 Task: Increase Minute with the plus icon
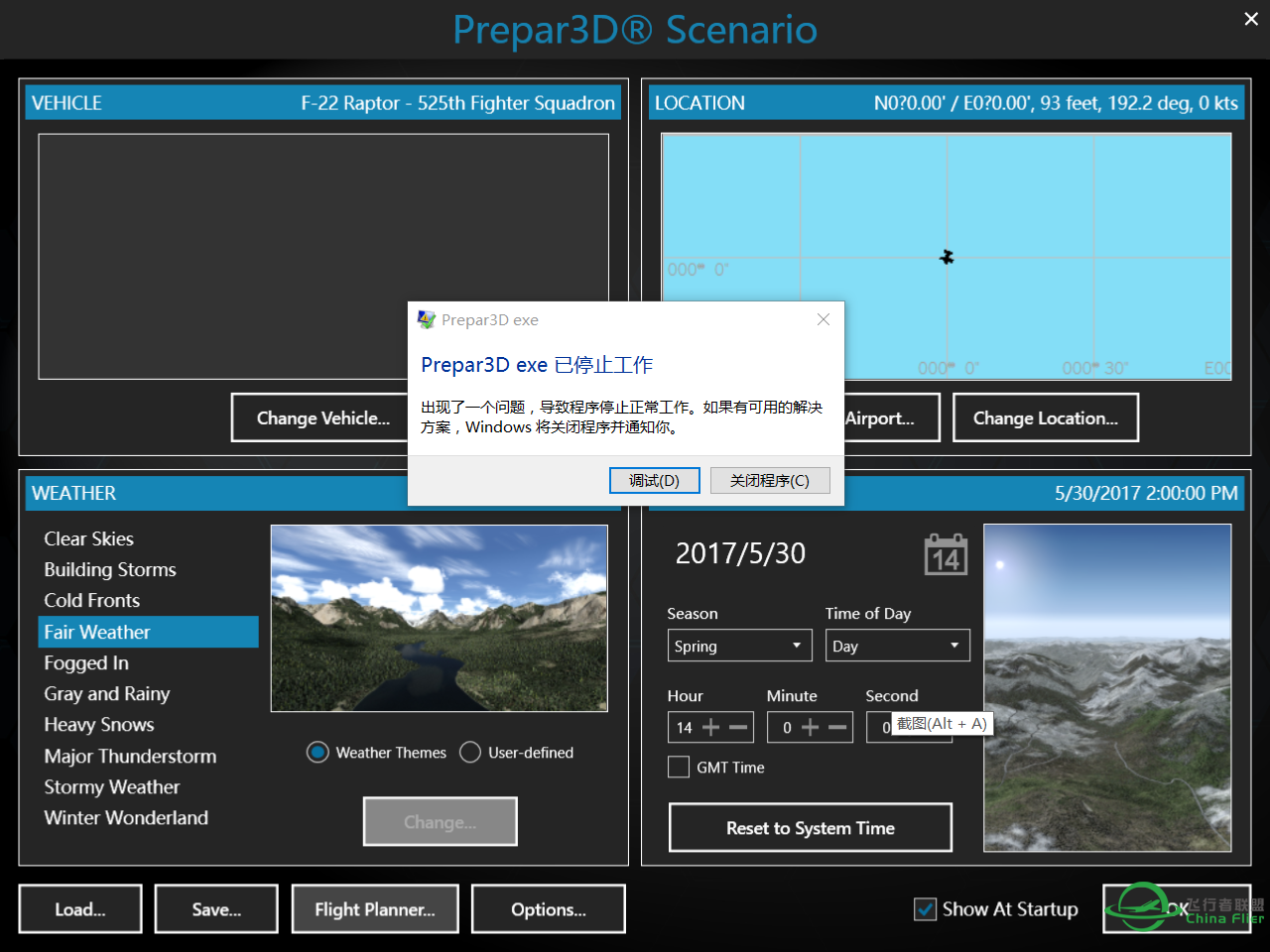(810, 728)
